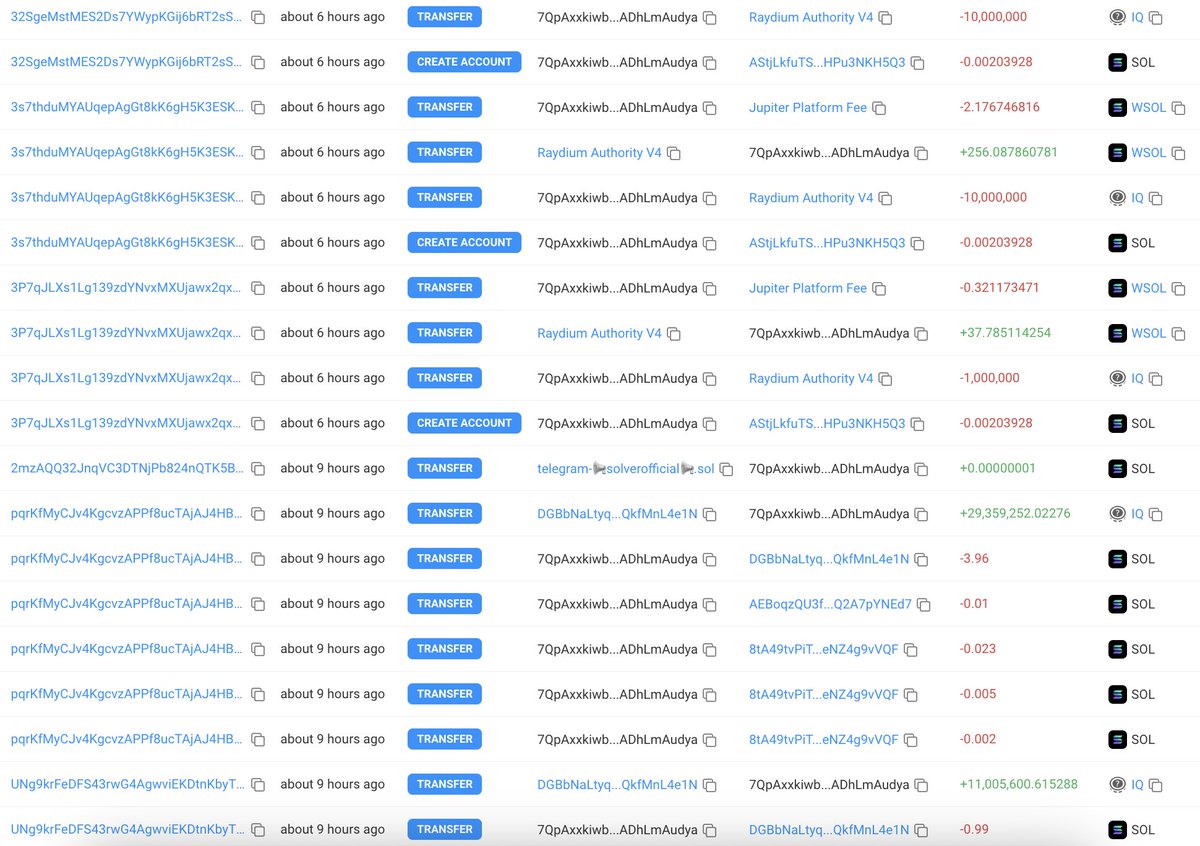The image size is (1200, 846).
Task: Copy IQ token address in +11,005,600.615288 row
Action: pos(1156,786)
